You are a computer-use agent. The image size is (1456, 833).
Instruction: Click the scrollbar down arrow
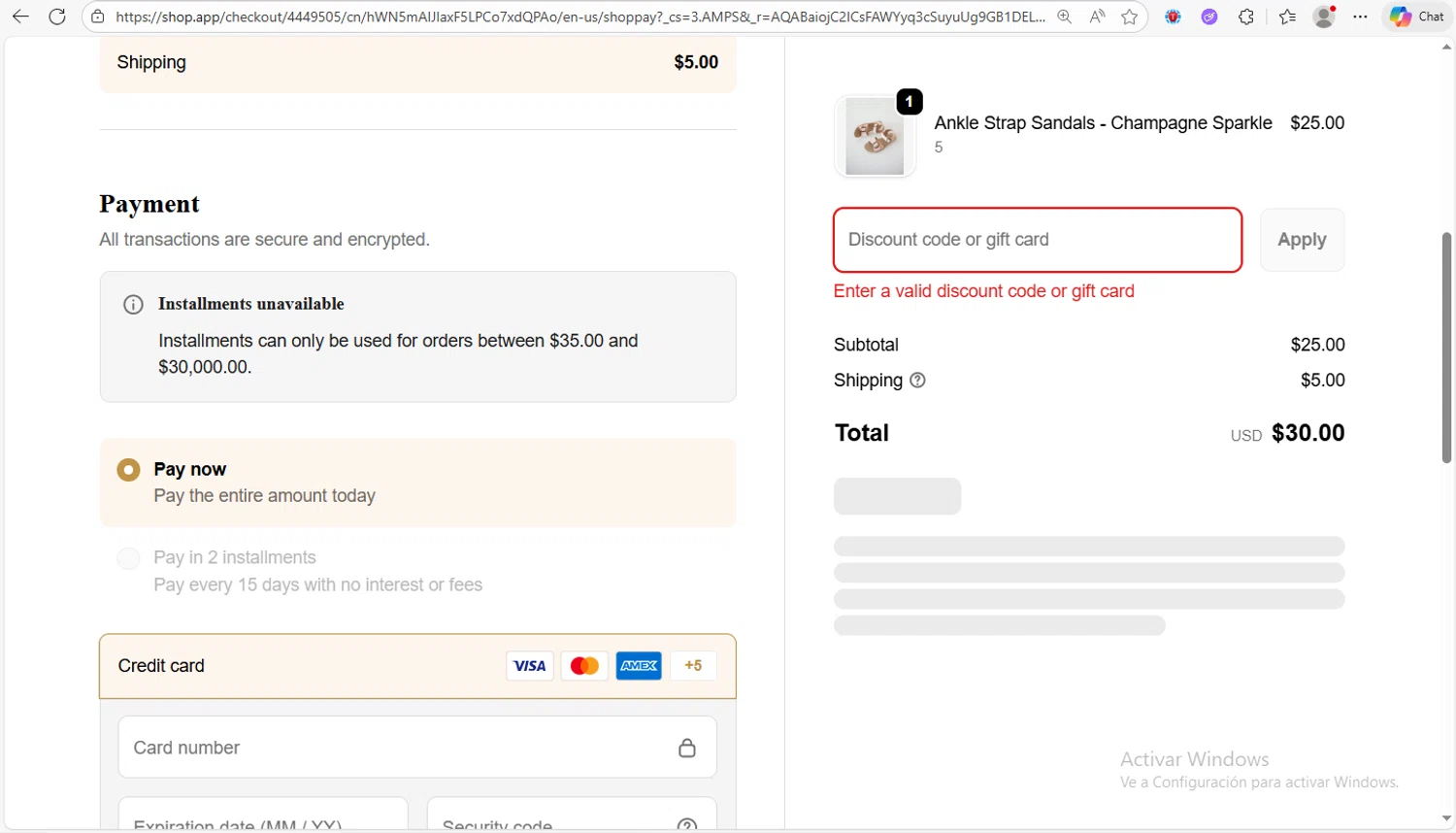coord(1446,819)
